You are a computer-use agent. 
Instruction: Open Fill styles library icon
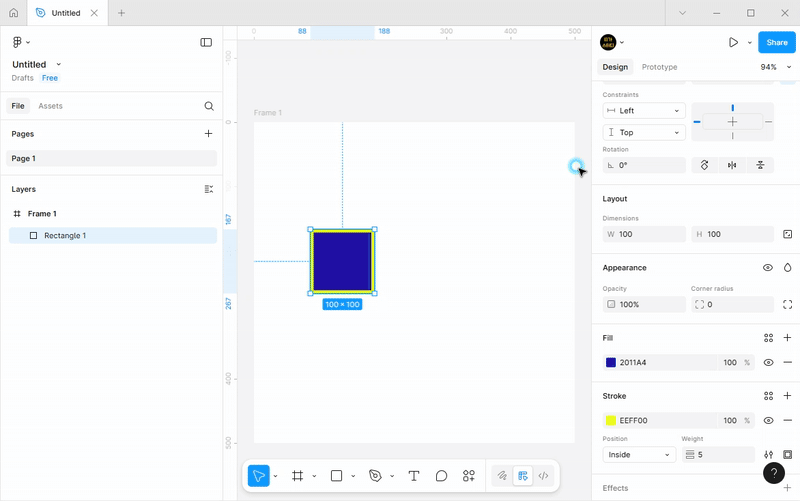coord(768,338)
